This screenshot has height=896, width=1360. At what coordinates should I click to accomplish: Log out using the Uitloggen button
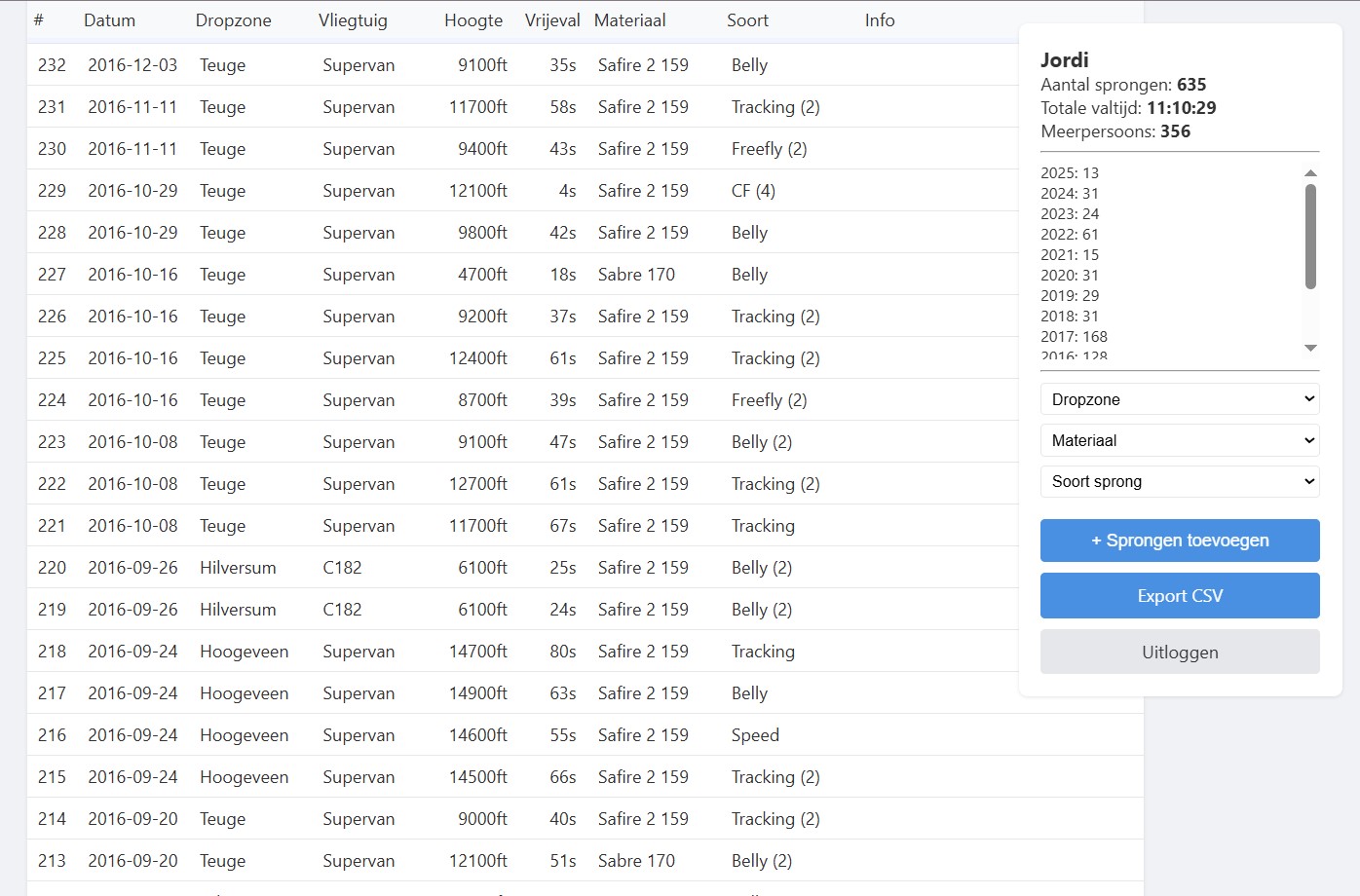point(1179,653)
